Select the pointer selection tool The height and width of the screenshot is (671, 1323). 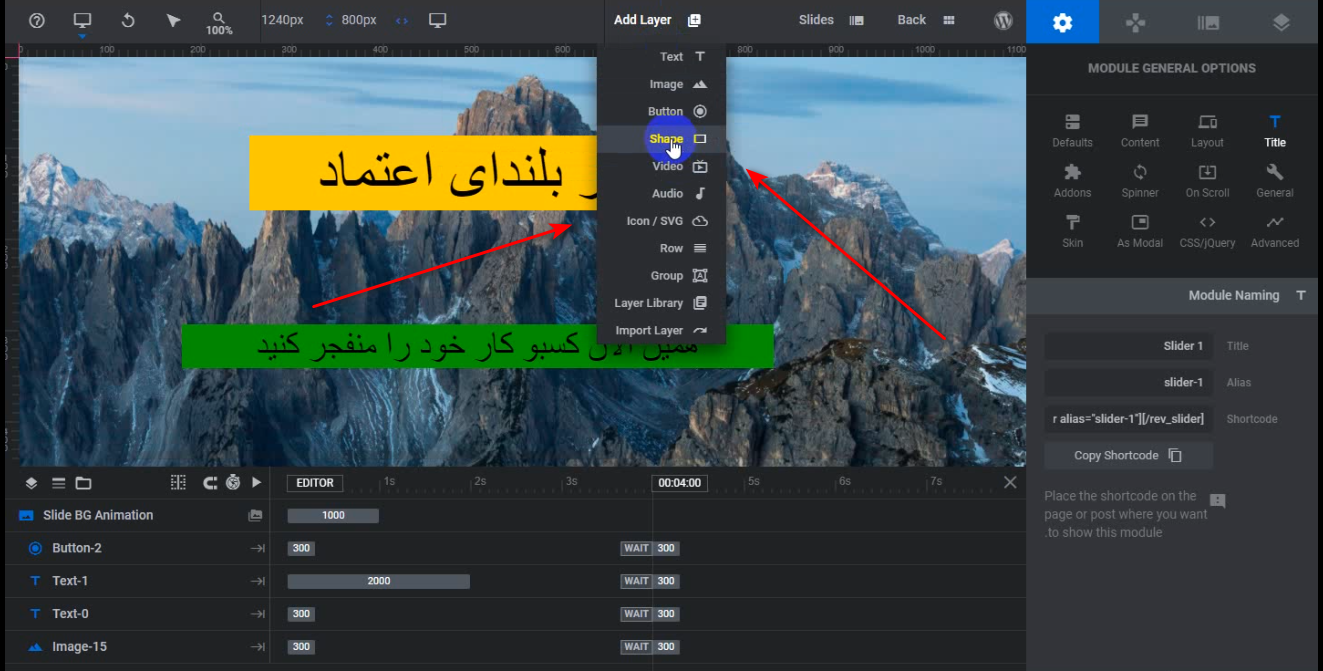click(x=173, y=20)
